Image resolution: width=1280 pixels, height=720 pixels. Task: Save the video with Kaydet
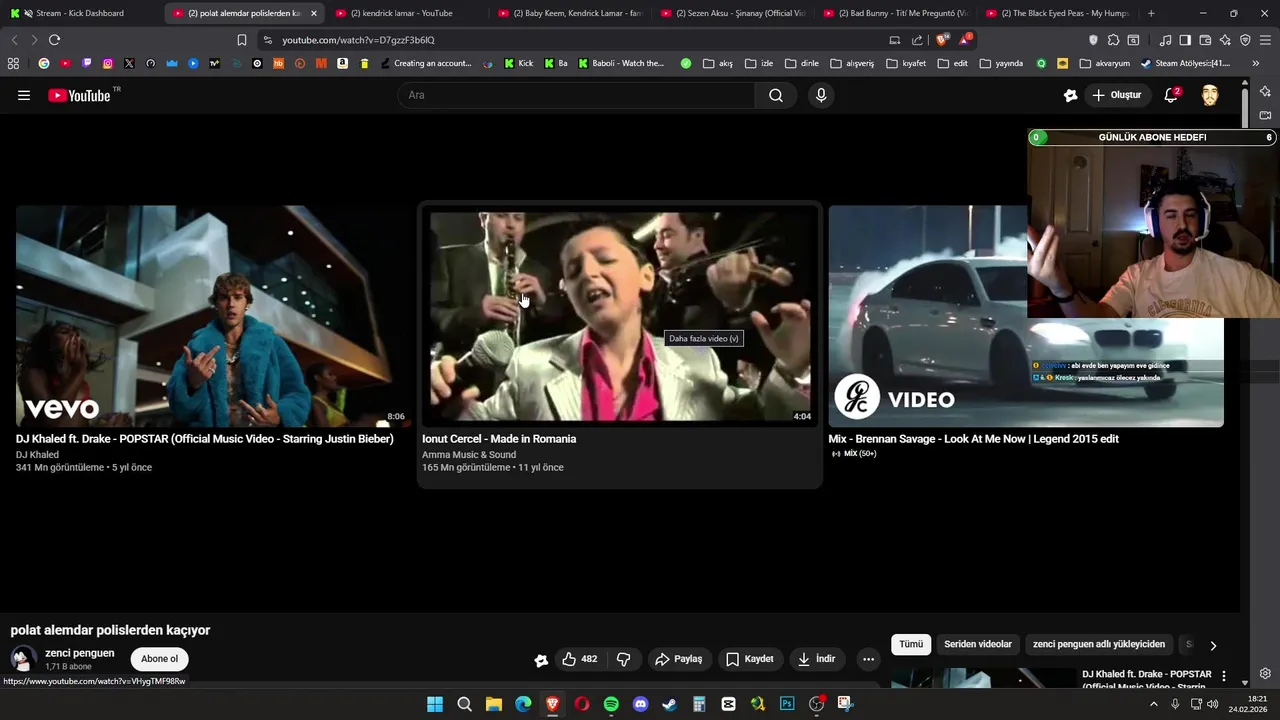pyautogui.click(x=750, y=659)
